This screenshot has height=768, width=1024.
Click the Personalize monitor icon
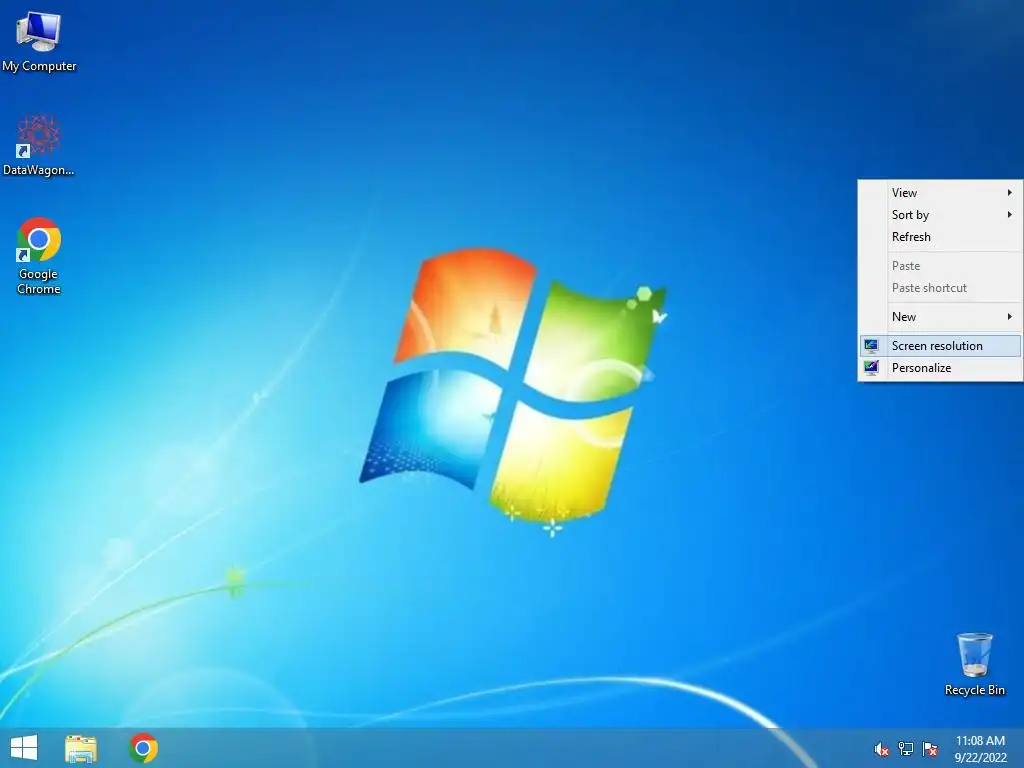click(871, 368)
